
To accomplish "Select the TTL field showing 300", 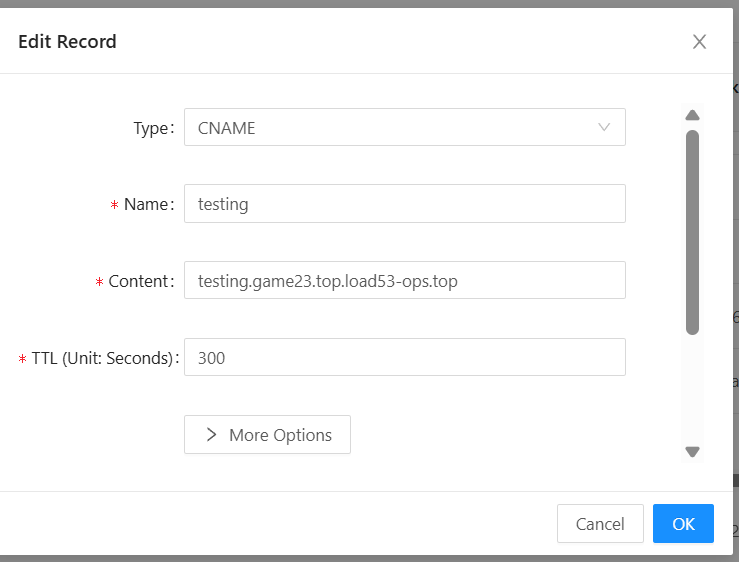I will (404, 357).
